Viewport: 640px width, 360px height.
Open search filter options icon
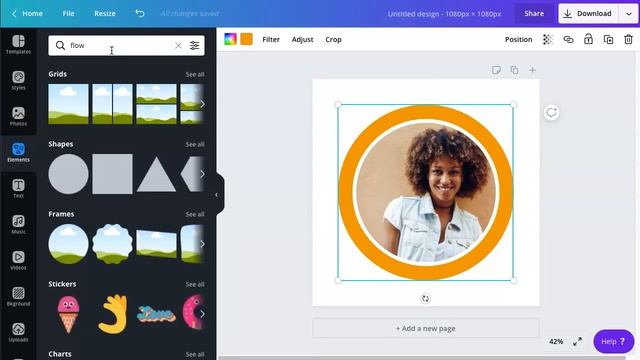tap(194, 45)
